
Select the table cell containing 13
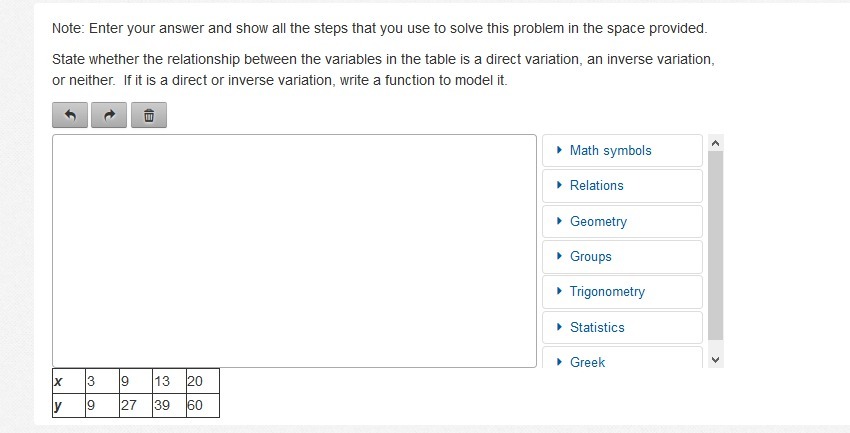[166, 381]
